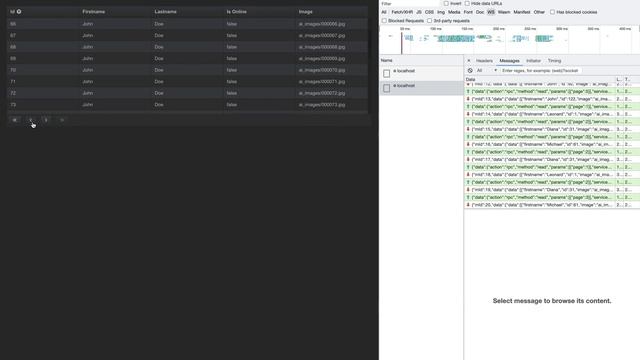640x360 pixels.
Task: Click image cell ai_images/000071.jpg
Action: (x=332, y=82)
